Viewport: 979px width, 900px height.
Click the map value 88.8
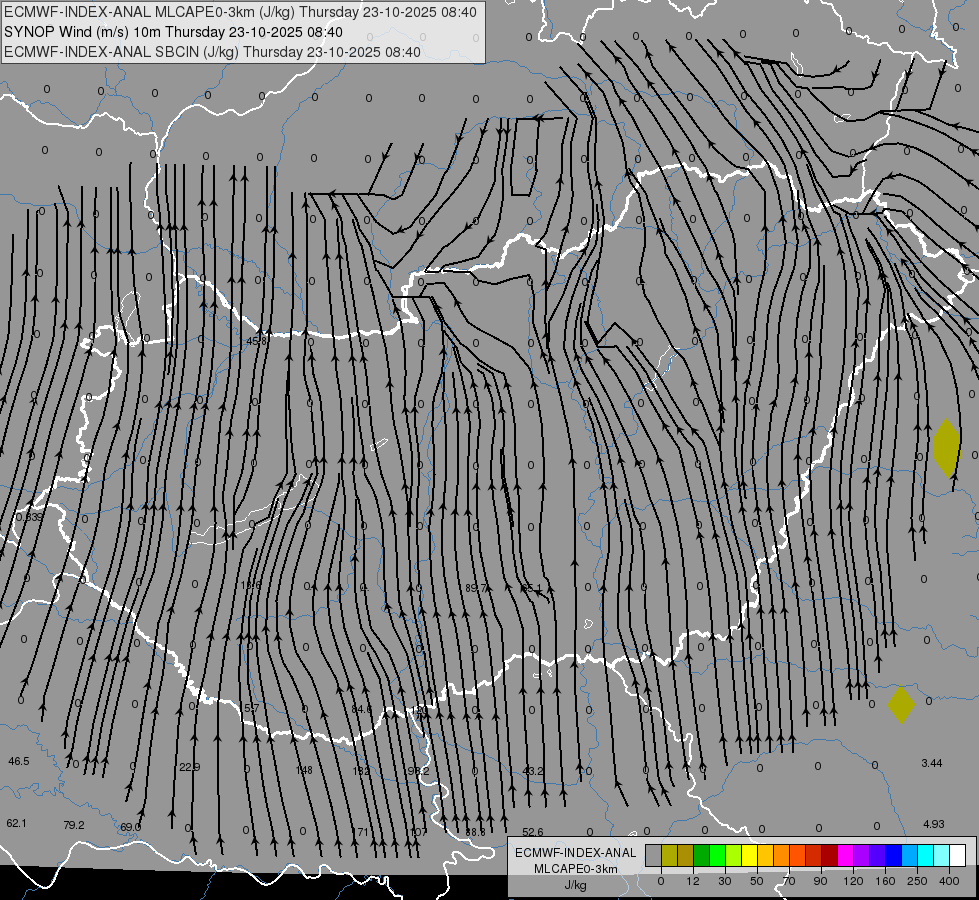tap(475, 832)
